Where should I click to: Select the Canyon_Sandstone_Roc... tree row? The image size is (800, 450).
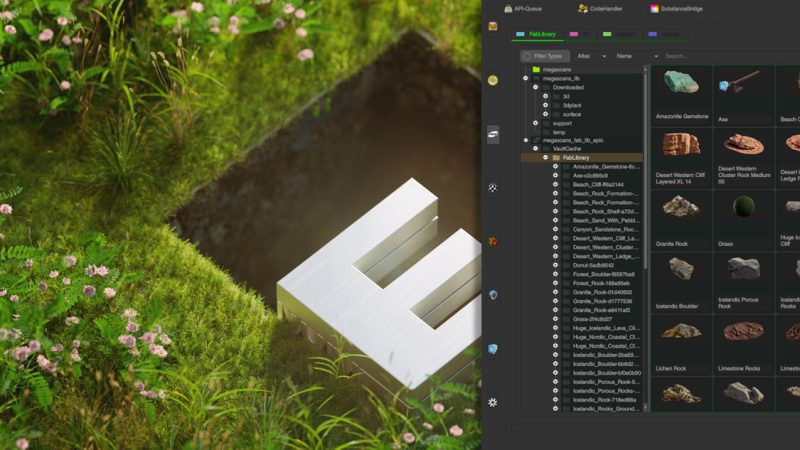coord(582,230)
